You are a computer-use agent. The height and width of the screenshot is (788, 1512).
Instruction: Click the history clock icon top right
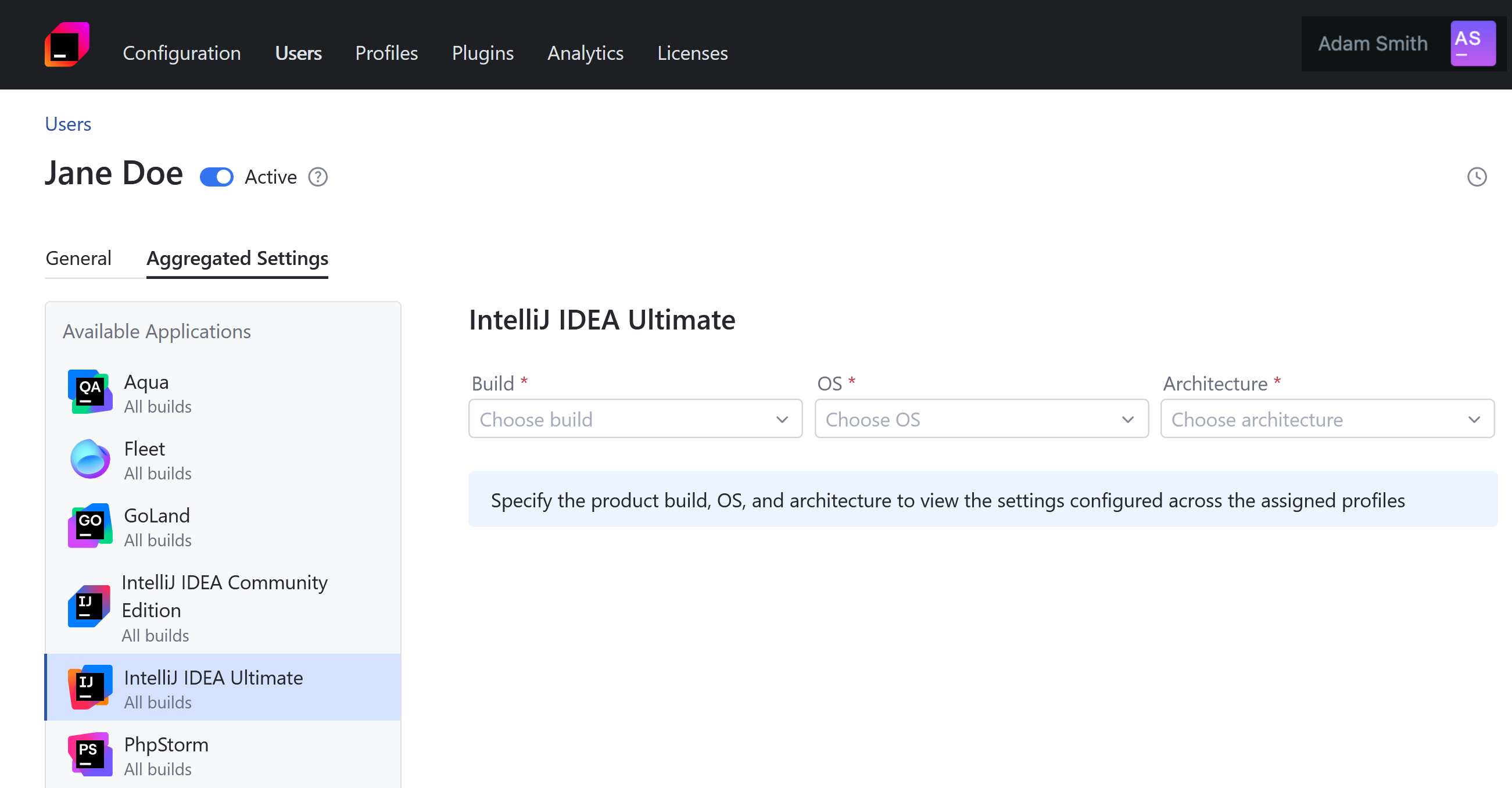point(1476,176)
